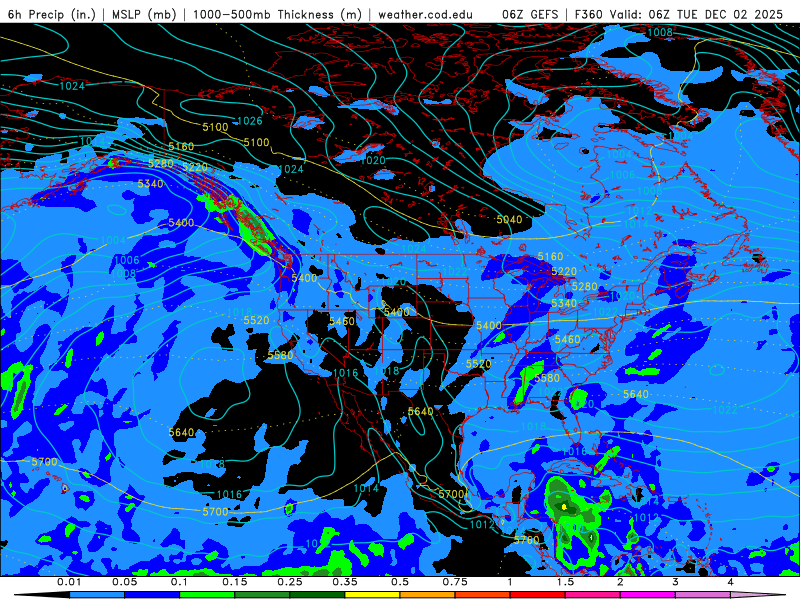Click the 'MSLP (mb)' header label
Image resolution: width=800 pixels, height=600 pixels.
click(x=144, y=14)
